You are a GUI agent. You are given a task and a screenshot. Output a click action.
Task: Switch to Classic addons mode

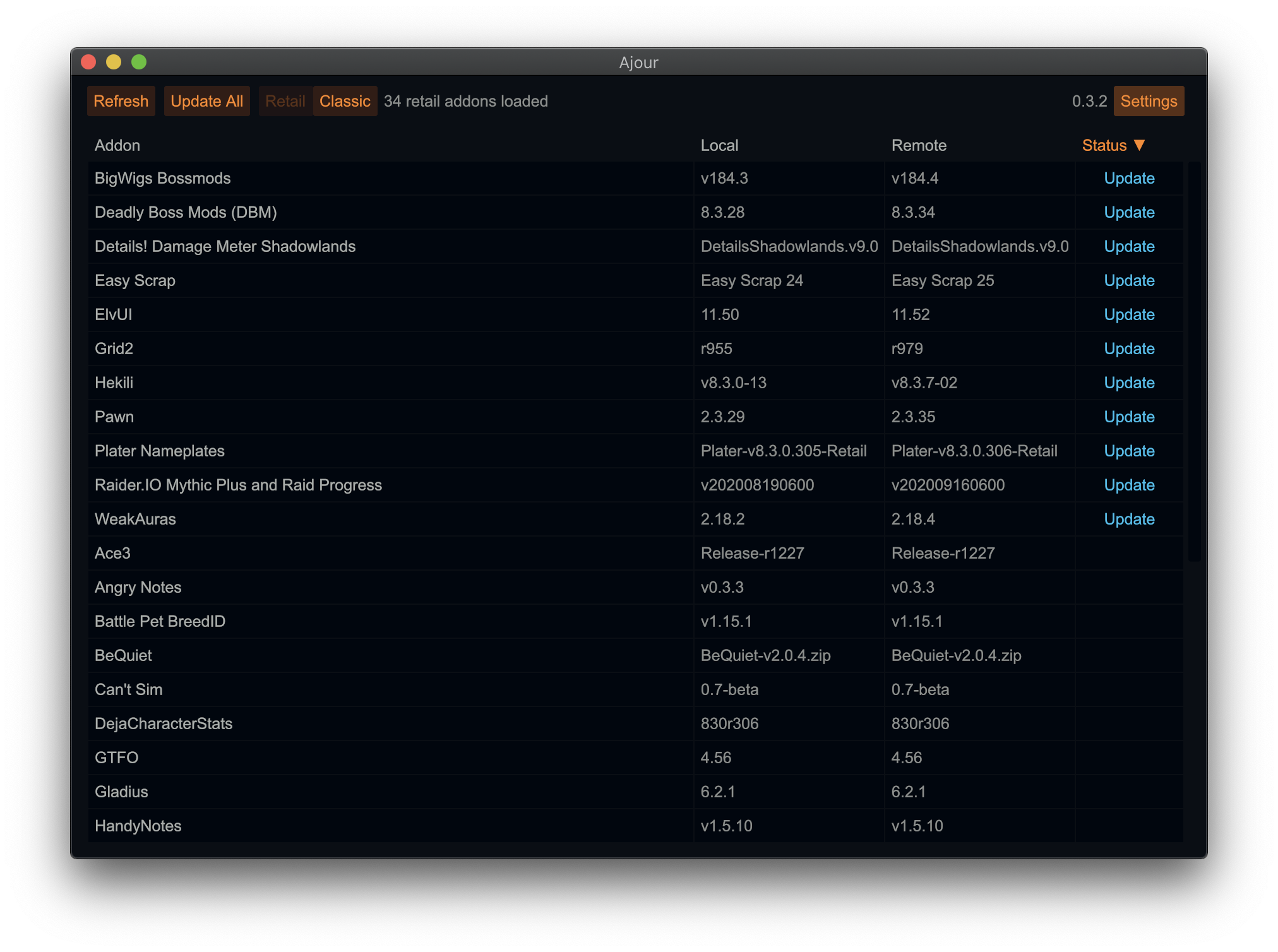[345, 101]
